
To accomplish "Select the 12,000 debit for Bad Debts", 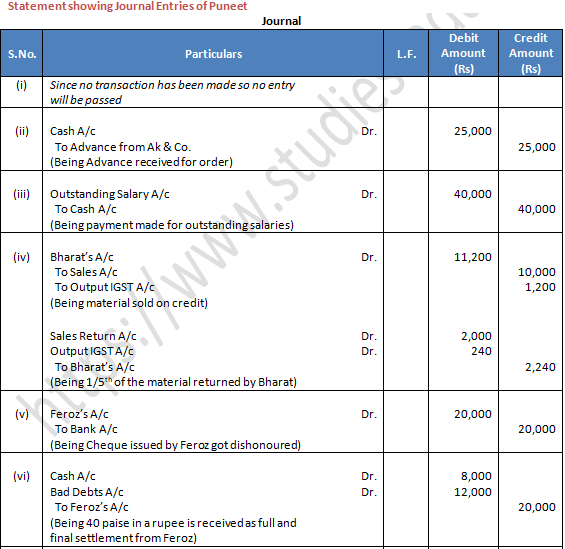I will pyautogui.click(x=472, y=492).
